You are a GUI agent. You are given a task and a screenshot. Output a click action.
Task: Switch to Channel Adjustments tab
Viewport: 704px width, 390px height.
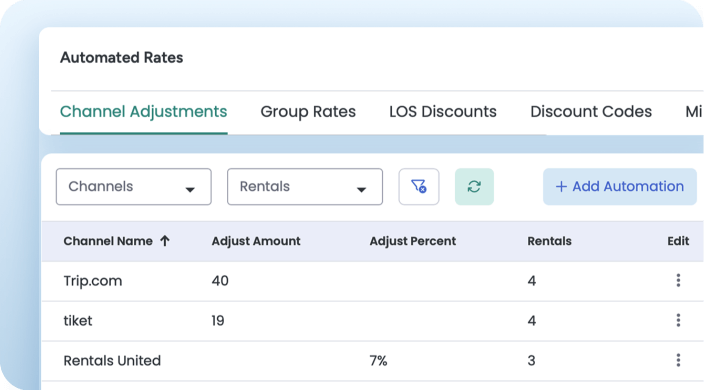[x=144, y=112]
